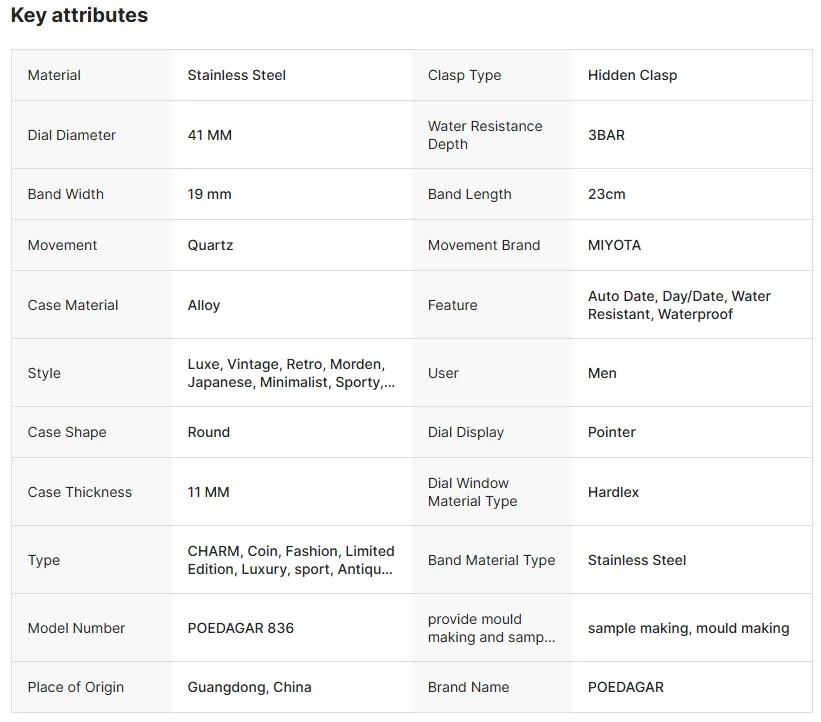Click the Dial Display Pointer value

(x=612, y=432)
